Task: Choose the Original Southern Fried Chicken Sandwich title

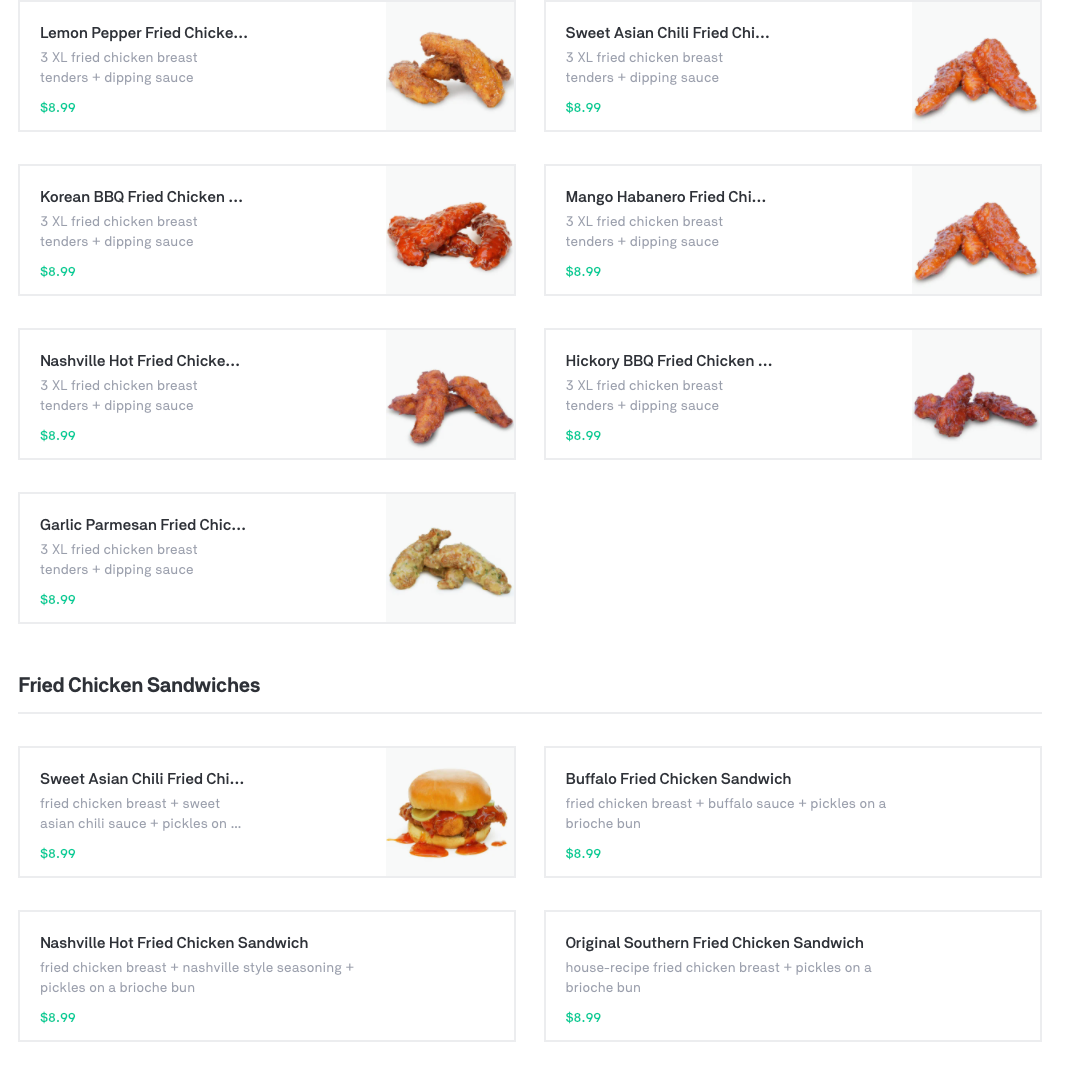Action: tap(714, 943)
